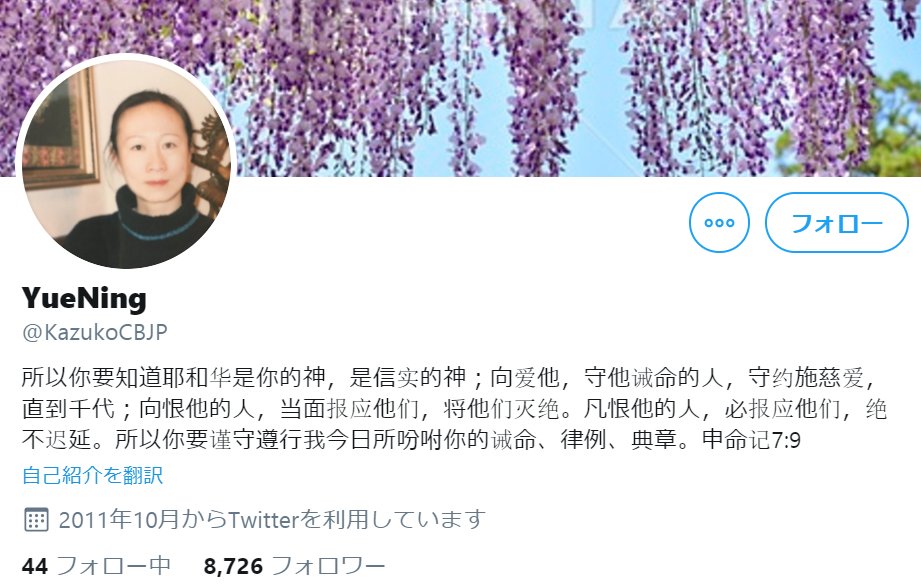Viewport: 921px width, 586px height.
Task: Follow YueNing with the フォロー button
Action: tap(836, 223)
